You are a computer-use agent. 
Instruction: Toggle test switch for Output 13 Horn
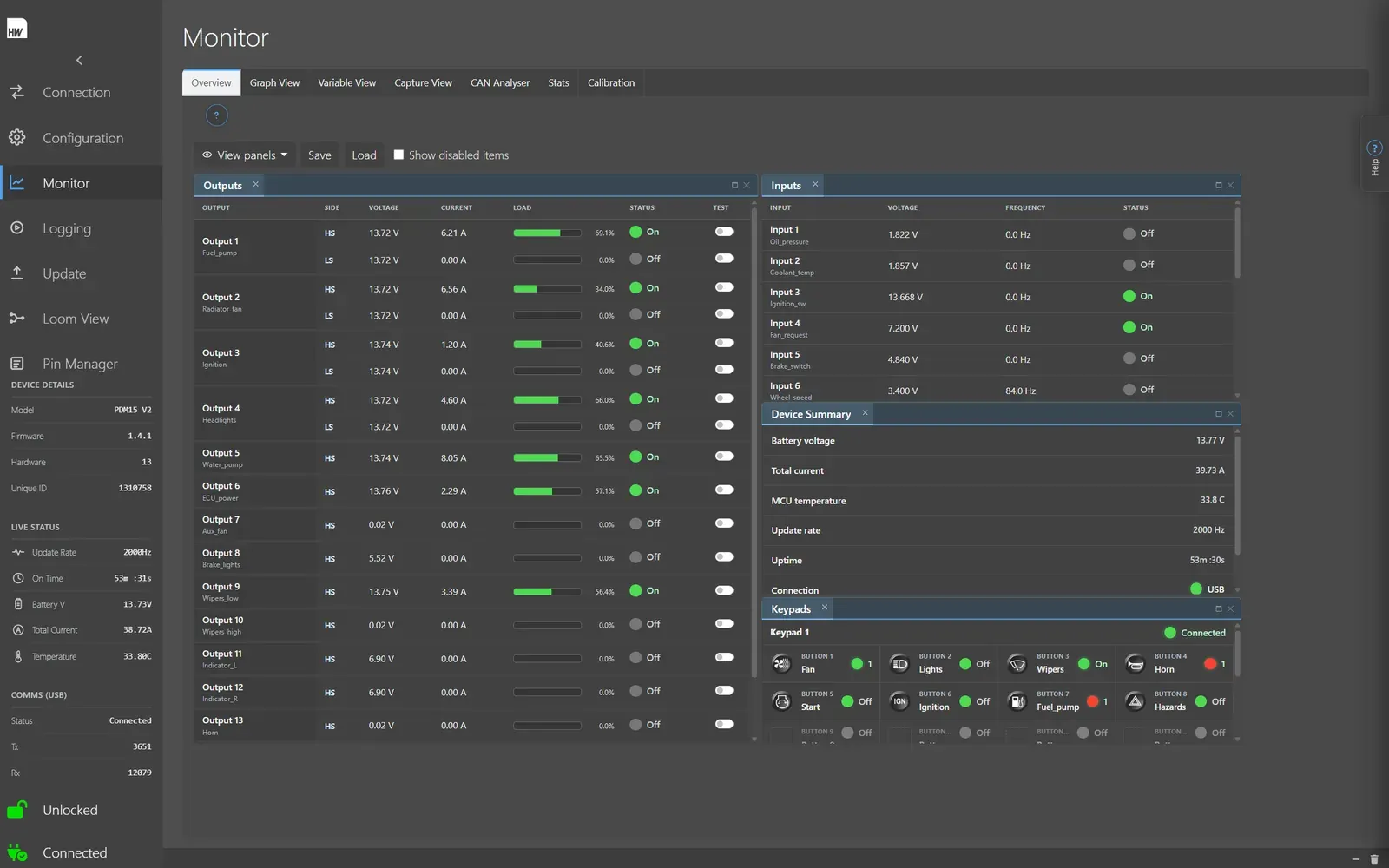tap(724, 724)
